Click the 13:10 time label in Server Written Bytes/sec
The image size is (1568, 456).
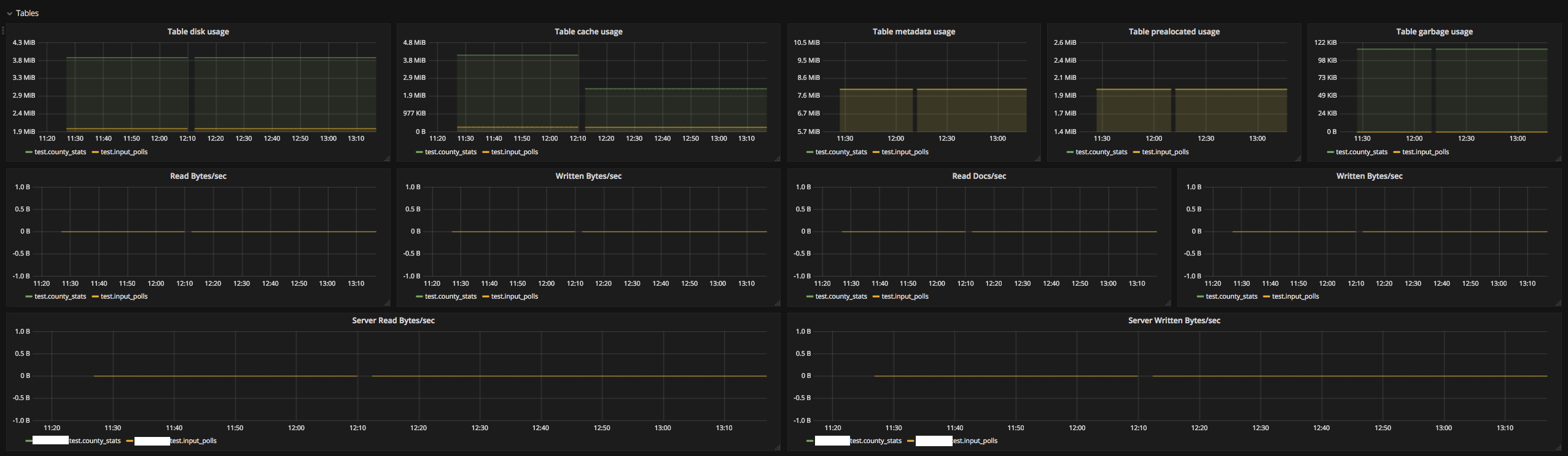coord(1505,428)
